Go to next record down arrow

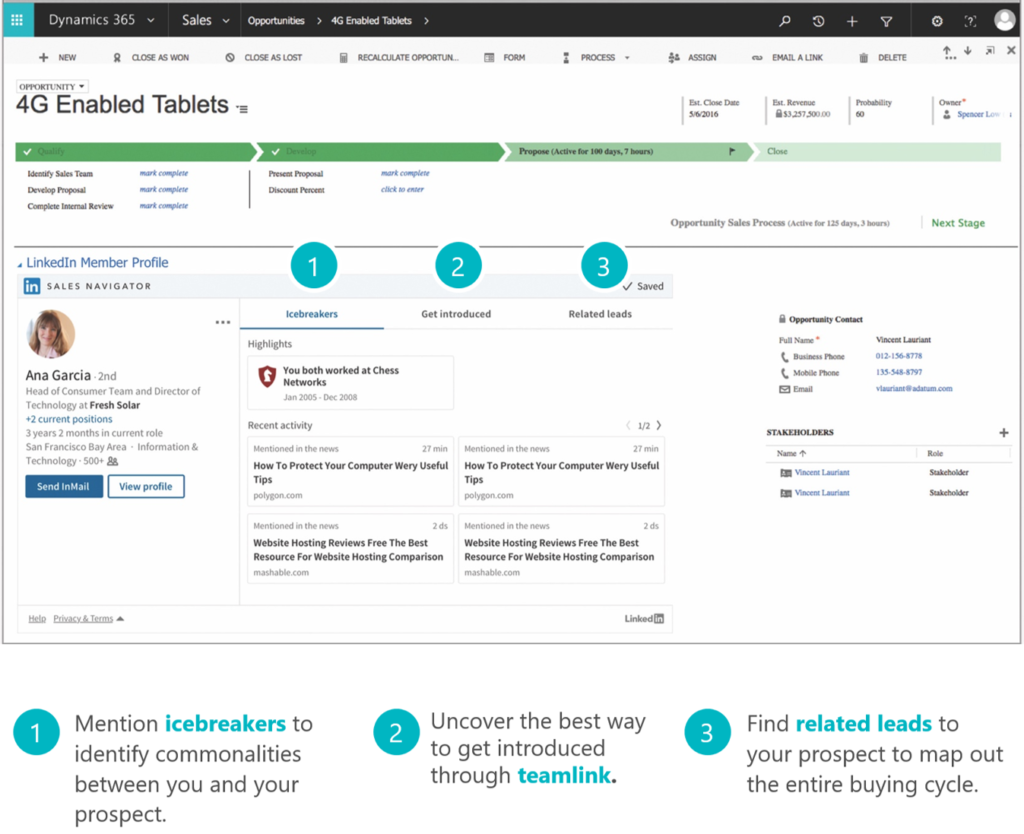point(968,51)
